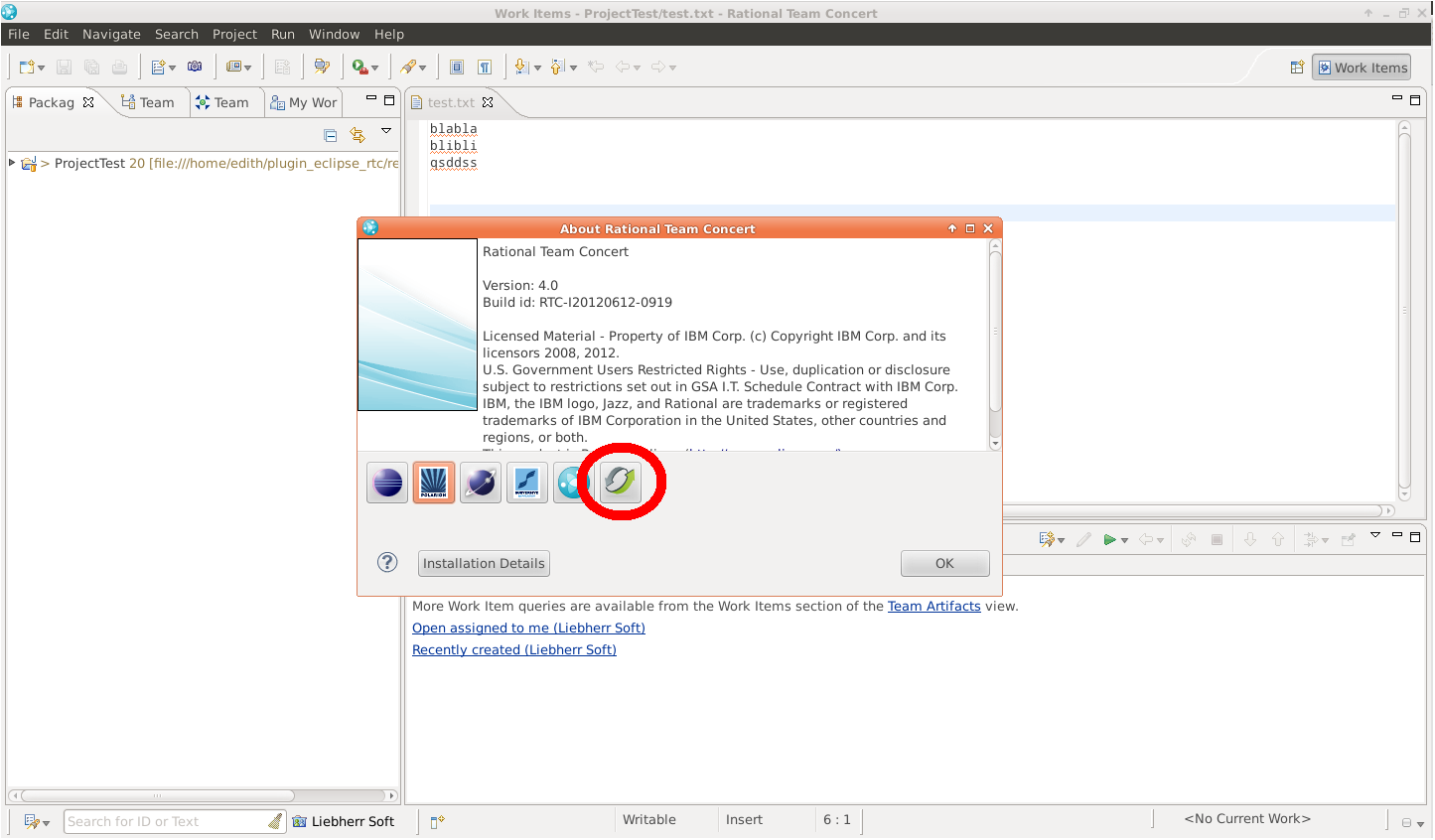Click green-arrows sync feature icon in About dialog
The height and width of the screenshot is (840, 1435).
(x=621, y=484)
